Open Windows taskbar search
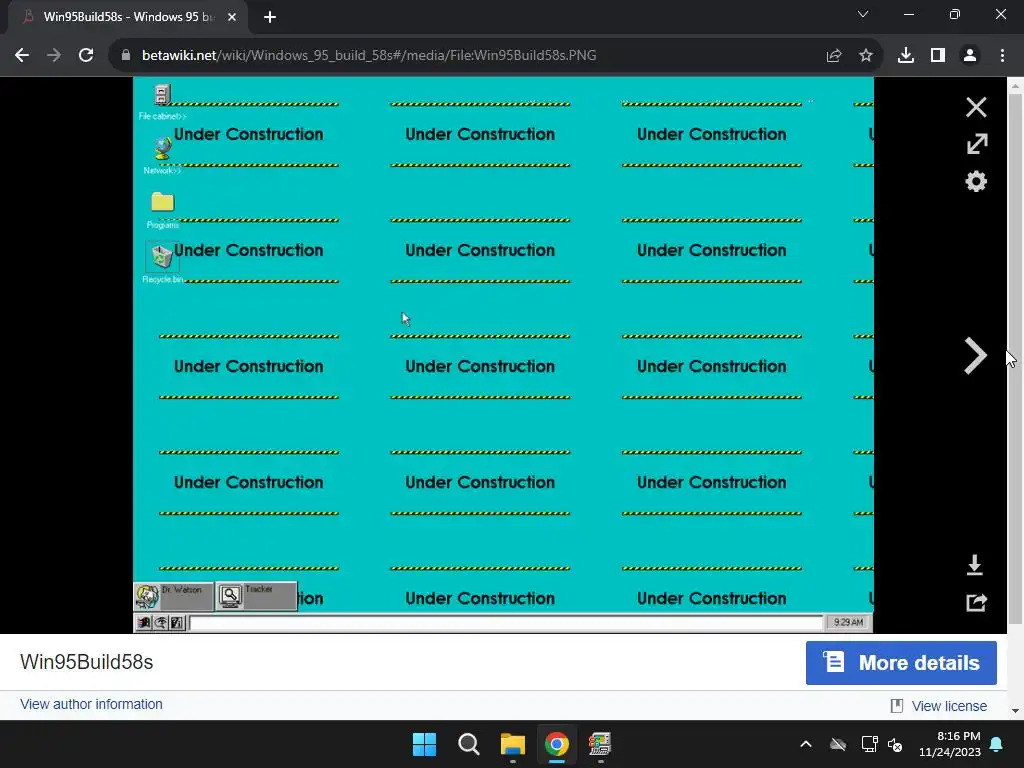Viewport: 1024px width, 768px height. click(x=468, y=744)
